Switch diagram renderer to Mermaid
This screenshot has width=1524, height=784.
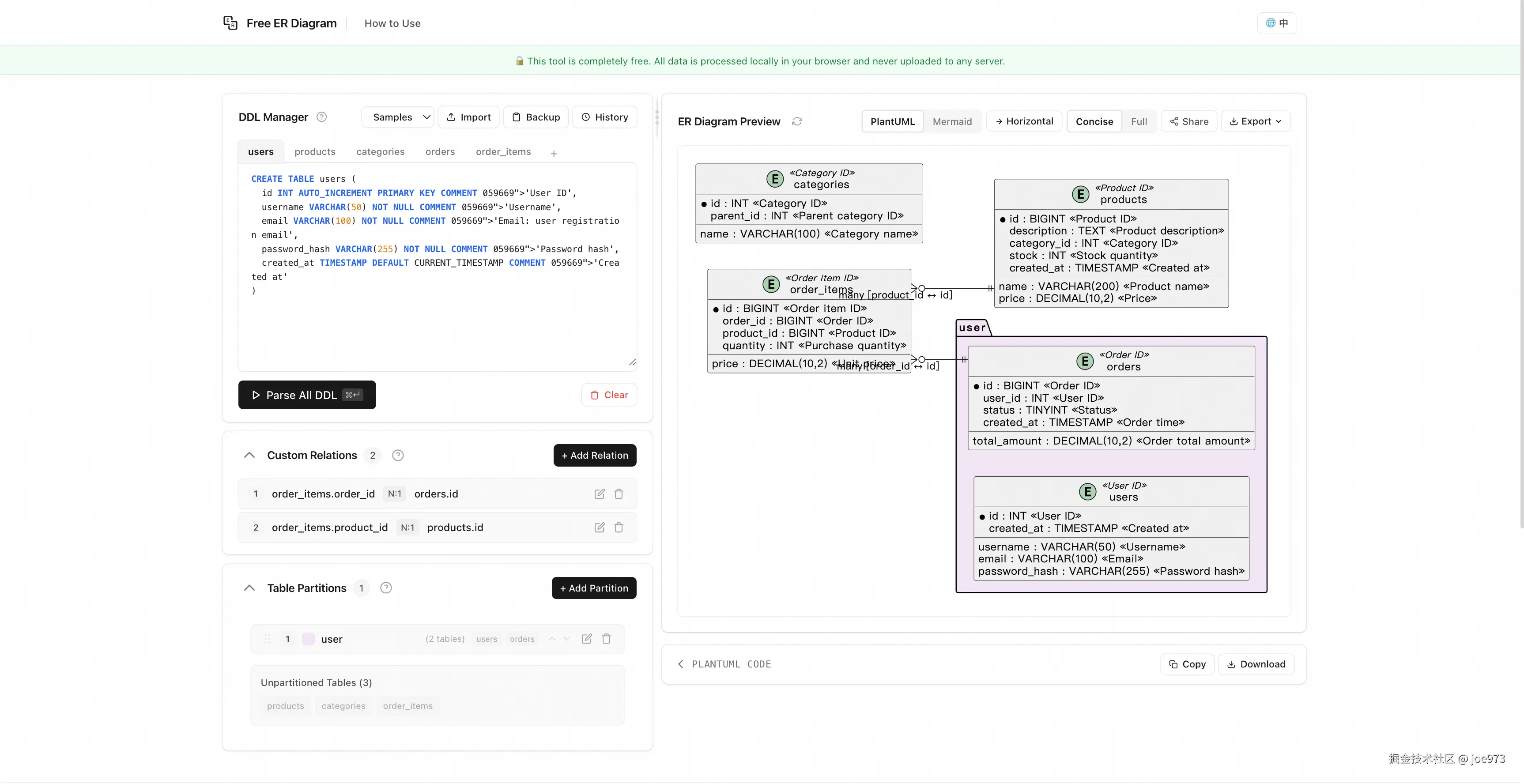coord(952,121)
